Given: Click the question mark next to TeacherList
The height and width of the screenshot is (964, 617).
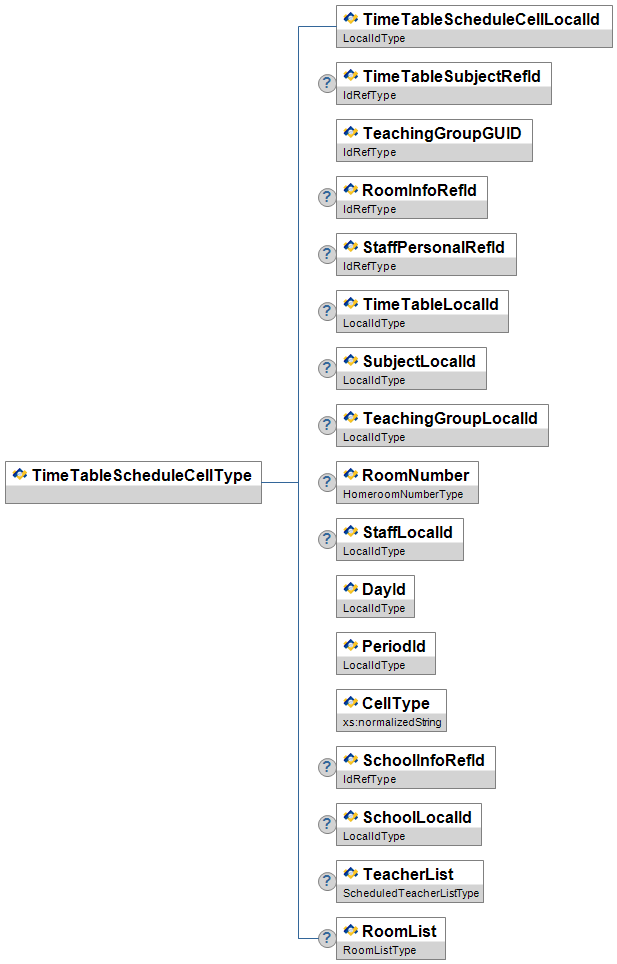Looking at the screenshot, I should pyautogui.click(x=326, y=882).
